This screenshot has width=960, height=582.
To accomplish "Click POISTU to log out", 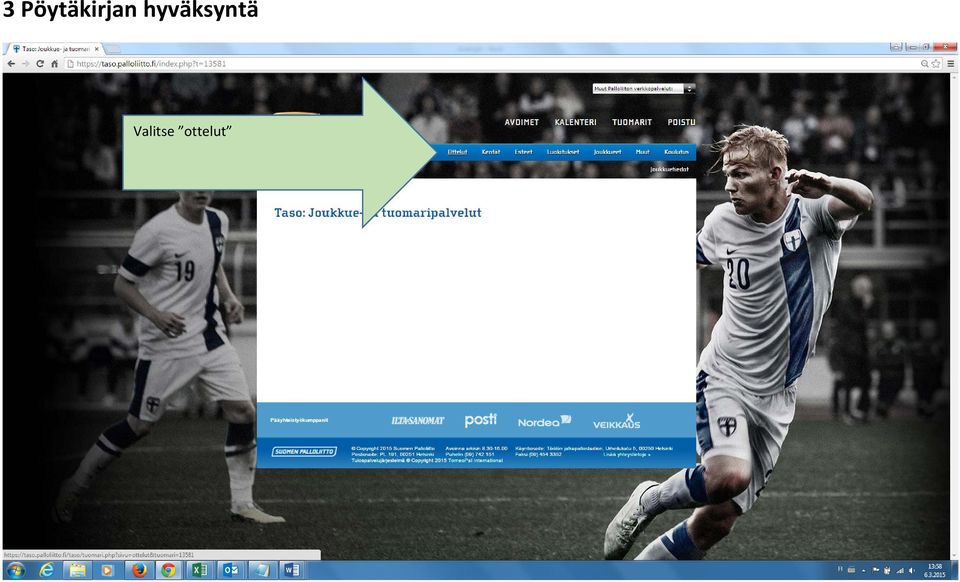I will (x=681, y=122).
